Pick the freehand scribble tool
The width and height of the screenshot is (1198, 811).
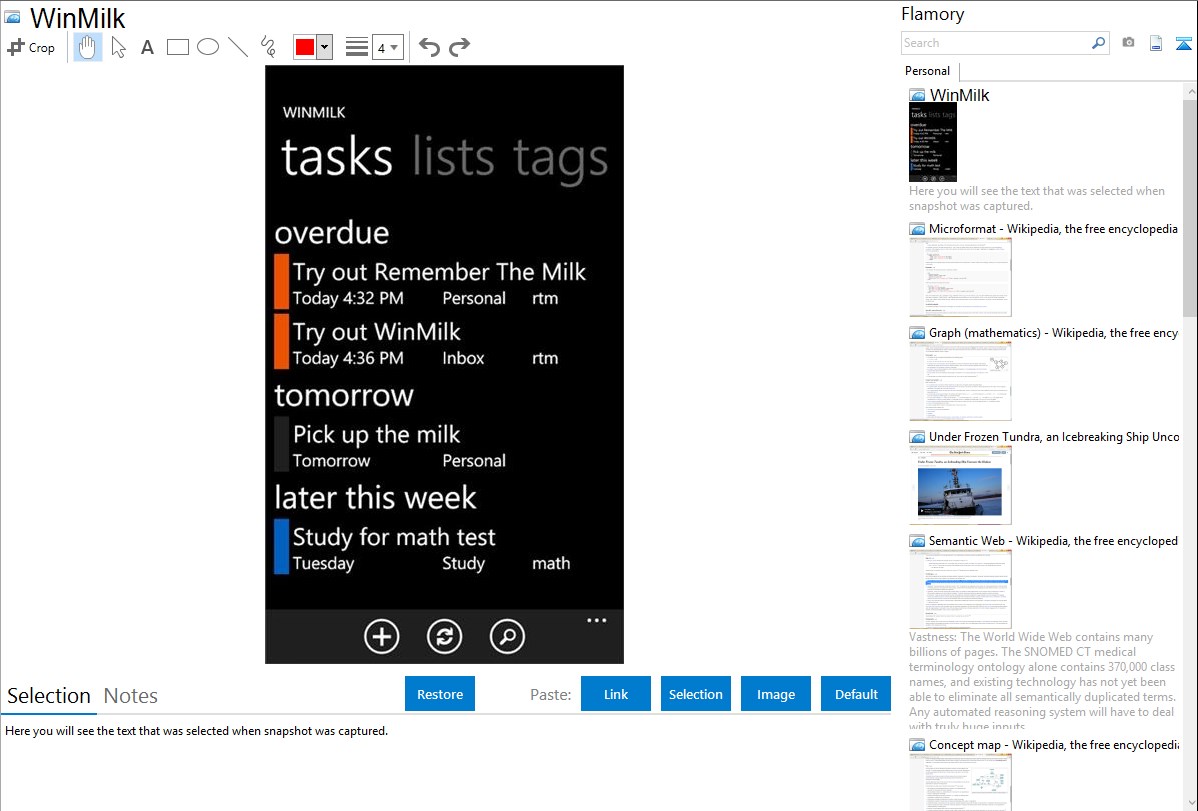tap(268, 47)
